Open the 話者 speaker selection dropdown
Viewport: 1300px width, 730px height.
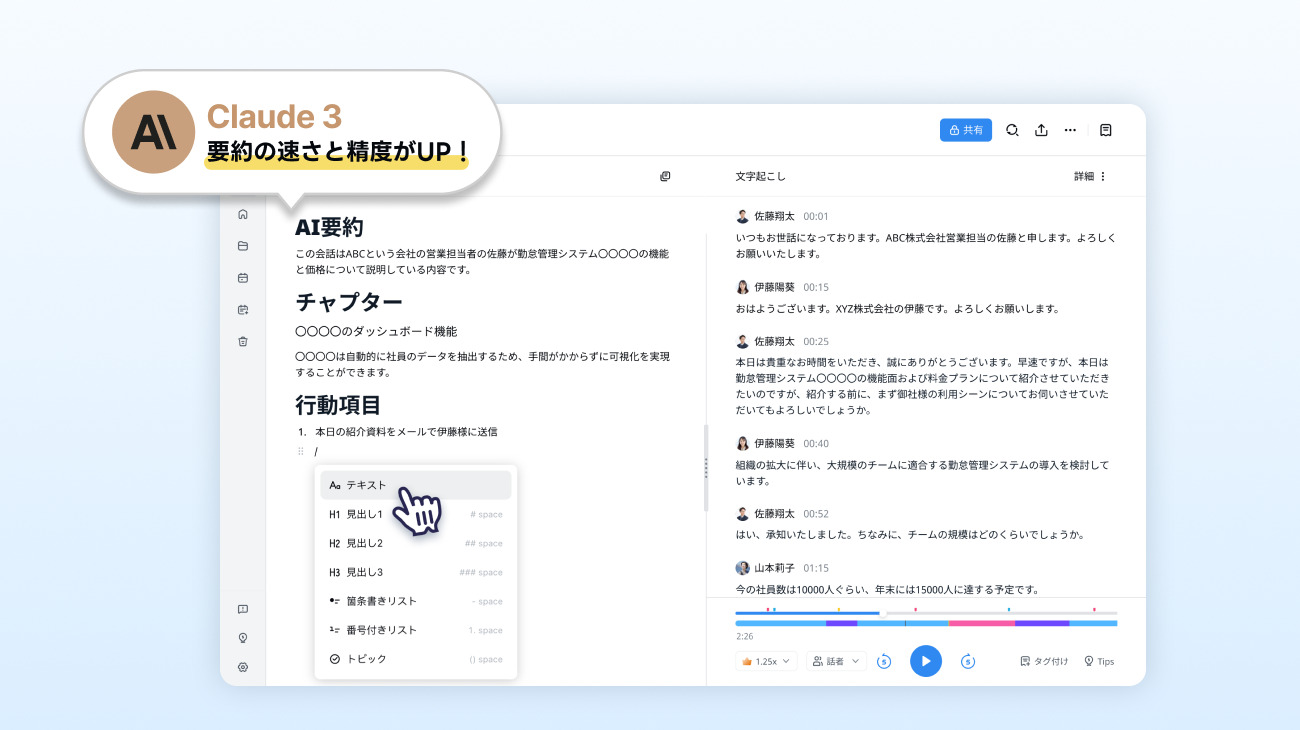[x=835, y=661]
